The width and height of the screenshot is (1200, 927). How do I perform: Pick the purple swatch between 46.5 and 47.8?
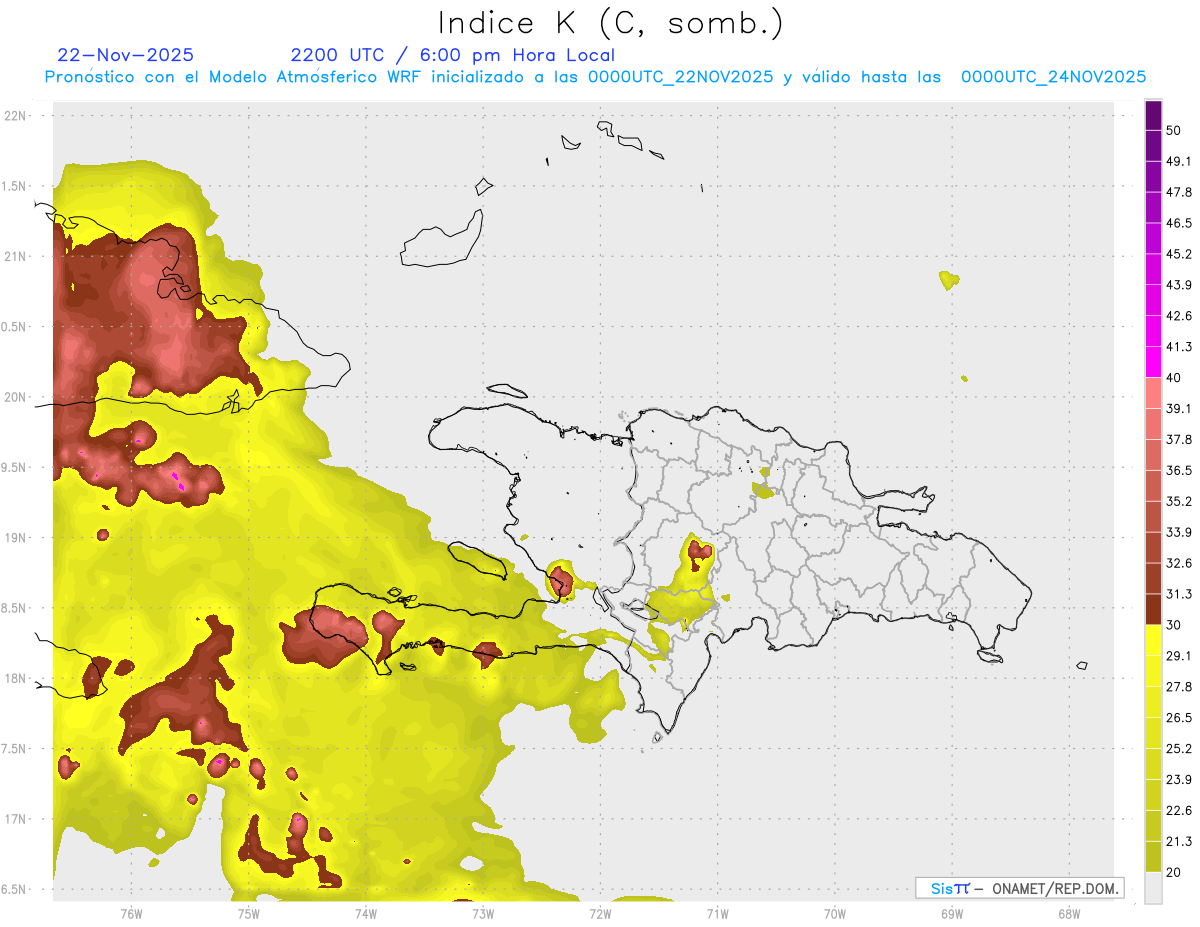click(1153, 208)
